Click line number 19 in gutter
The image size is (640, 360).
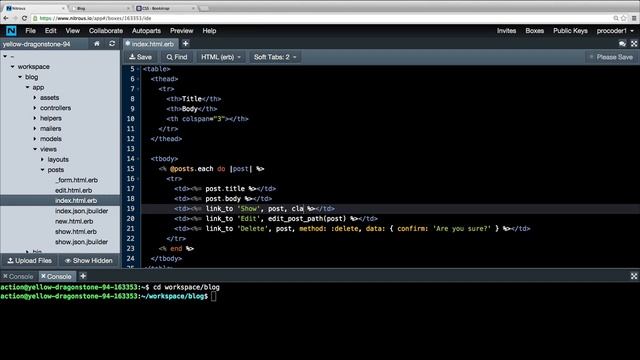tap(131, 209)
